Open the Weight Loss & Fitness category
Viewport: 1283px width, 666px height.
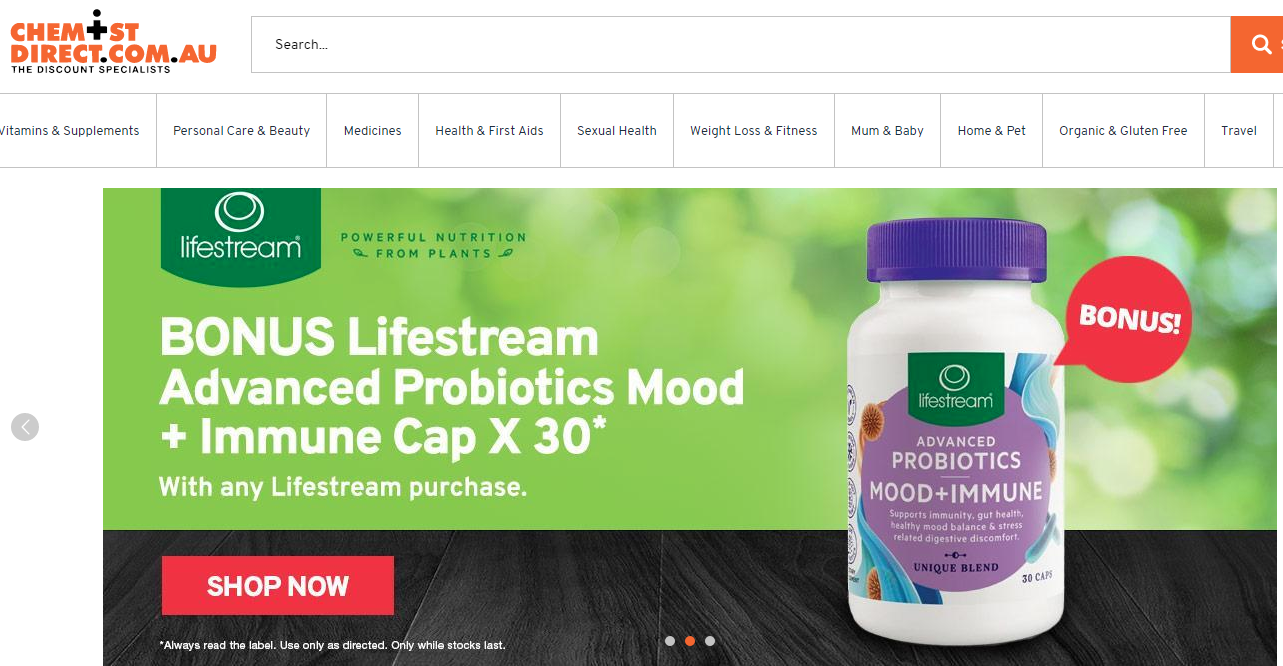coord(754,131)
